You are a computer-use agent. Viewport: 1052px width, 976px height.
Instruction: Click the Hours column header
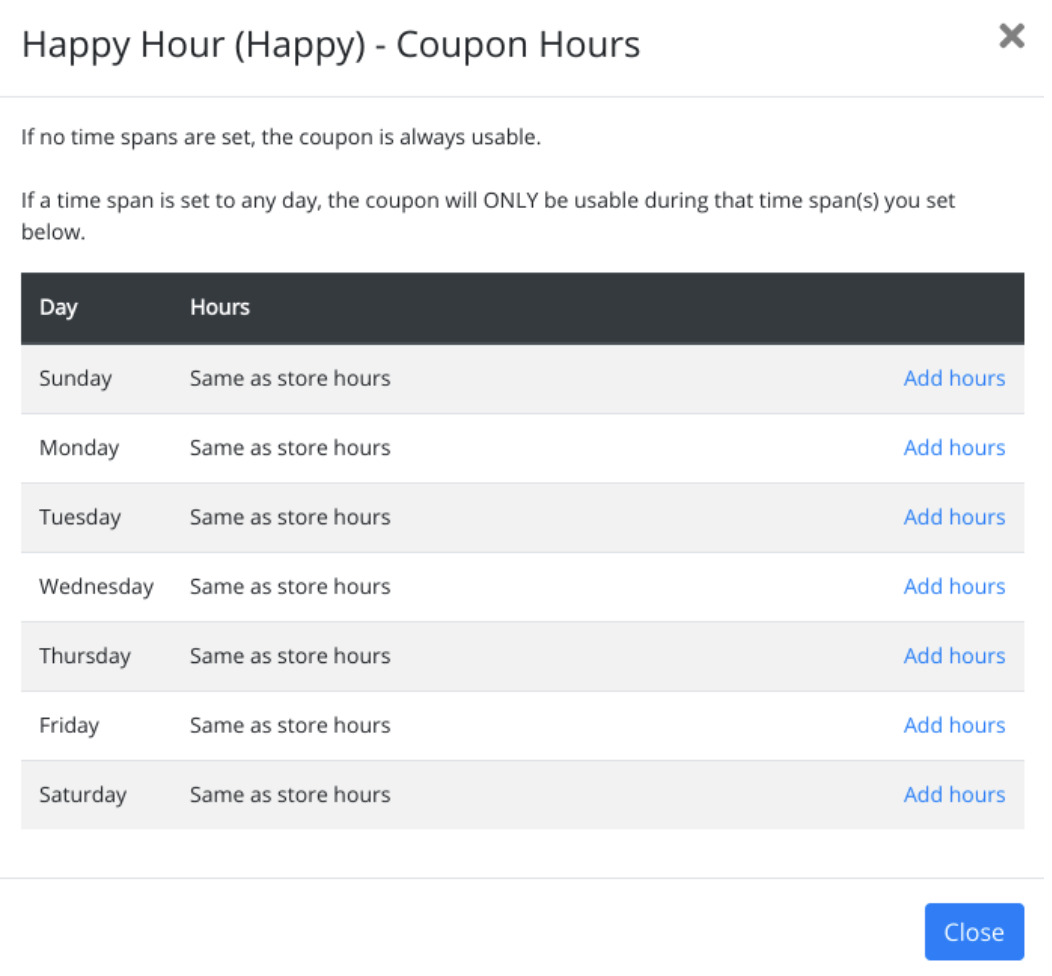[x=219, y=307]
